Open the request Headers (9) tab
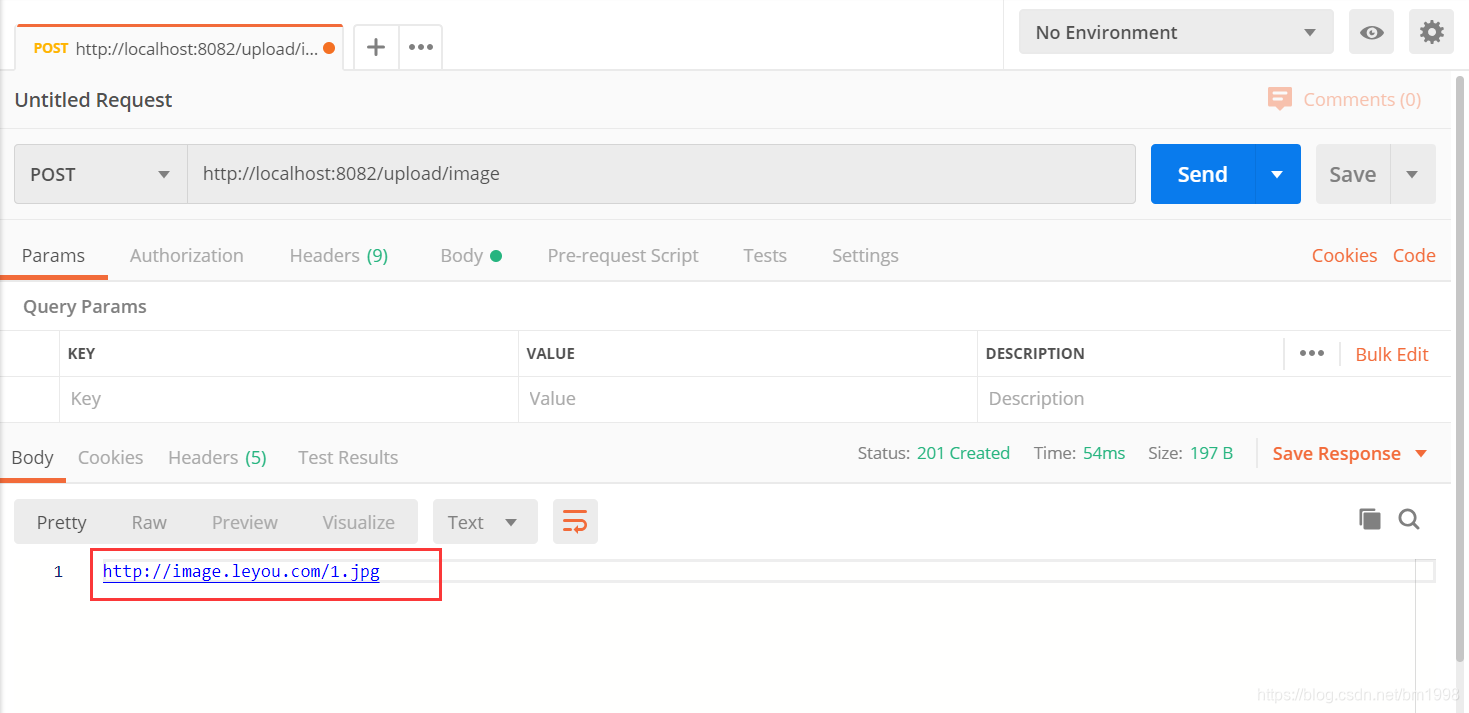The width and height of the screenshot is (1469, 713). 339,255
